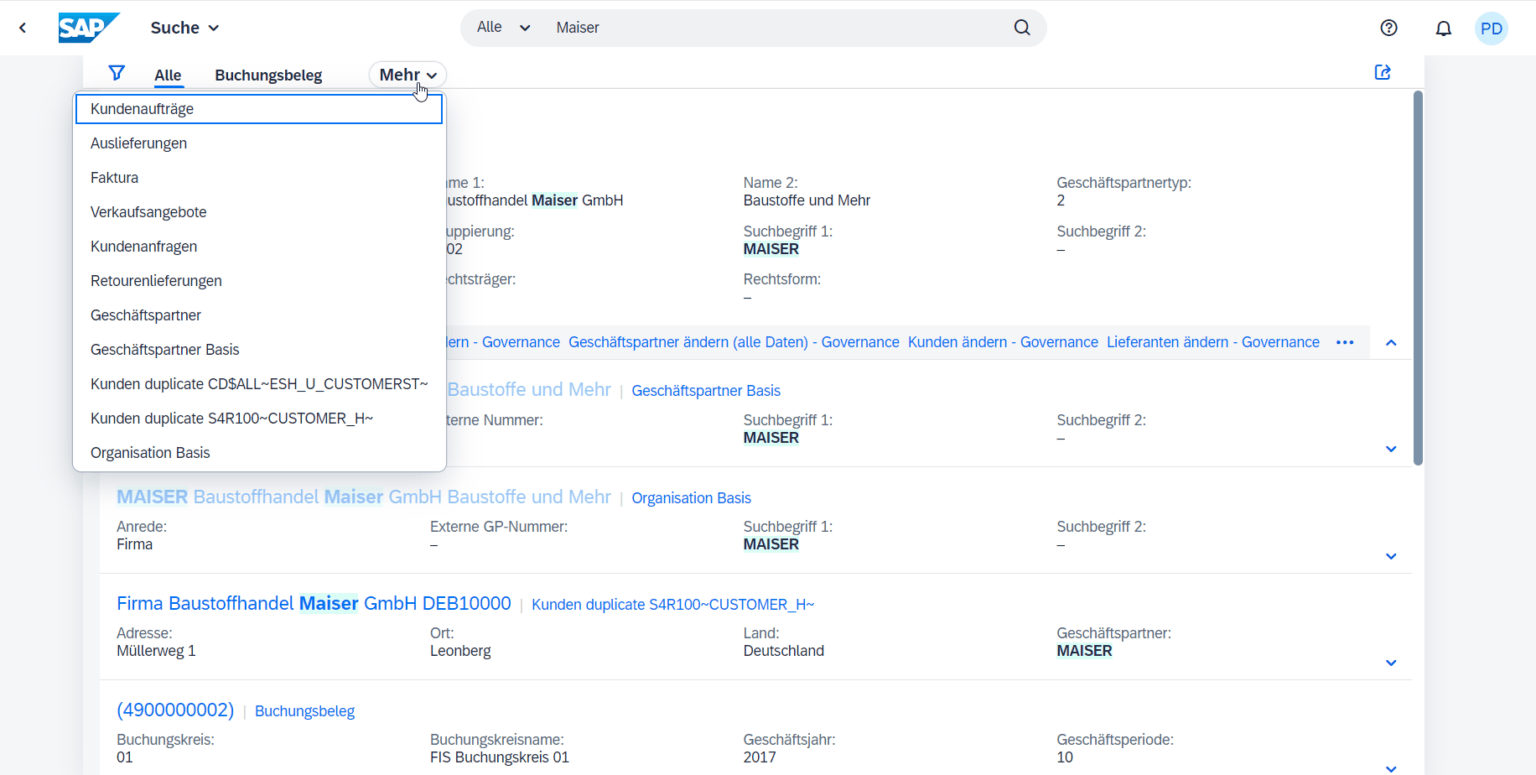Image resolution: width=1536 pixels, height=775 pixels.
Task: Click Geschäftsjahr value 2017
Action: [760, 757]
